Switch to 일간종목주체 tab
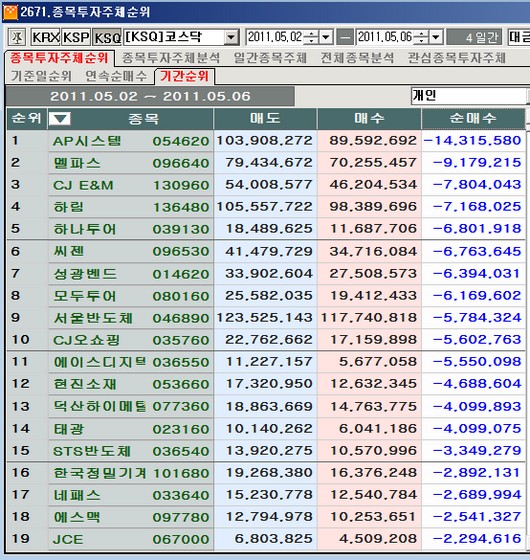The image size is (530, 560). [x=270, y=58]
